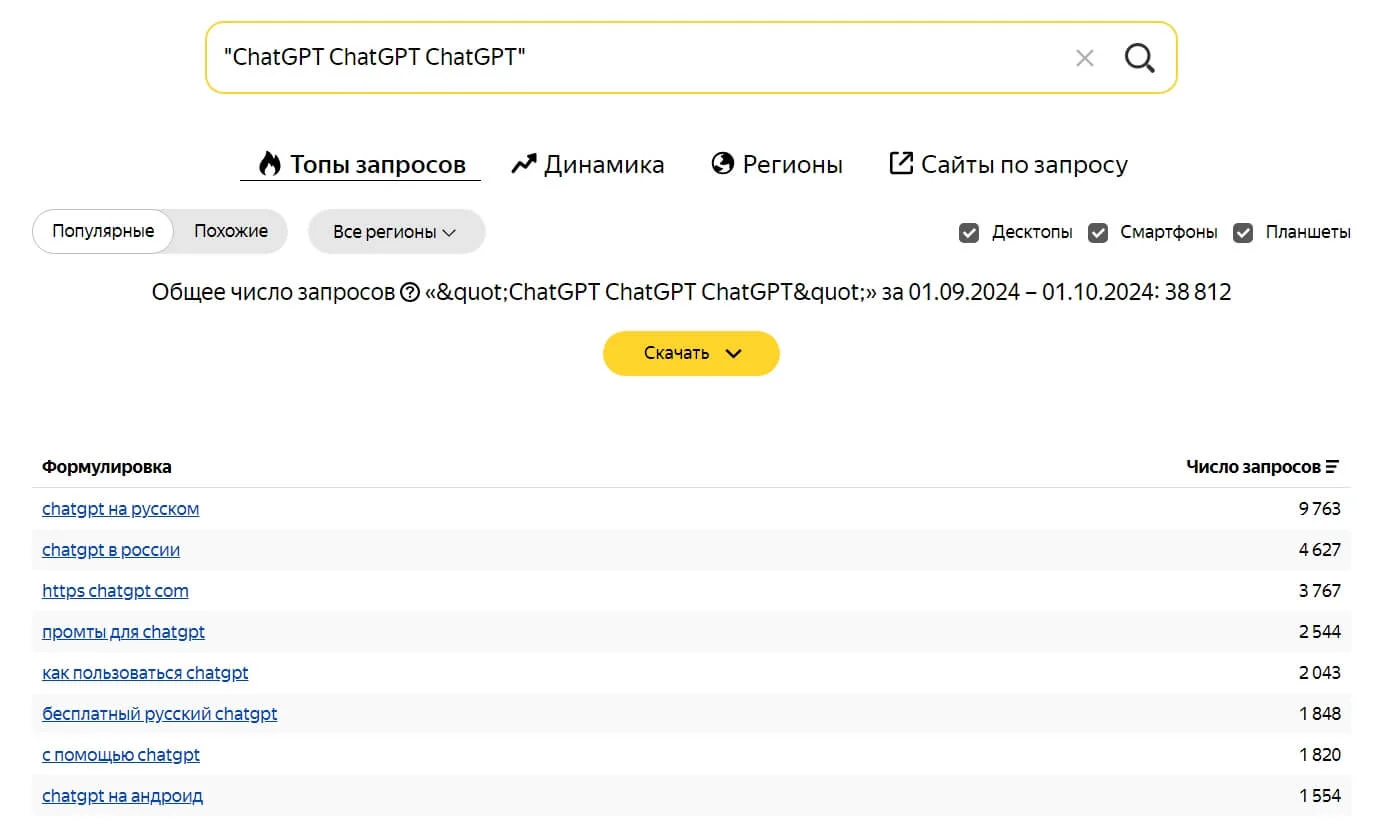Image resolution: width=1394 pixels, height=819 pixels.
Task: Click the globe Регионы icon
Action: tap(723, 164)
